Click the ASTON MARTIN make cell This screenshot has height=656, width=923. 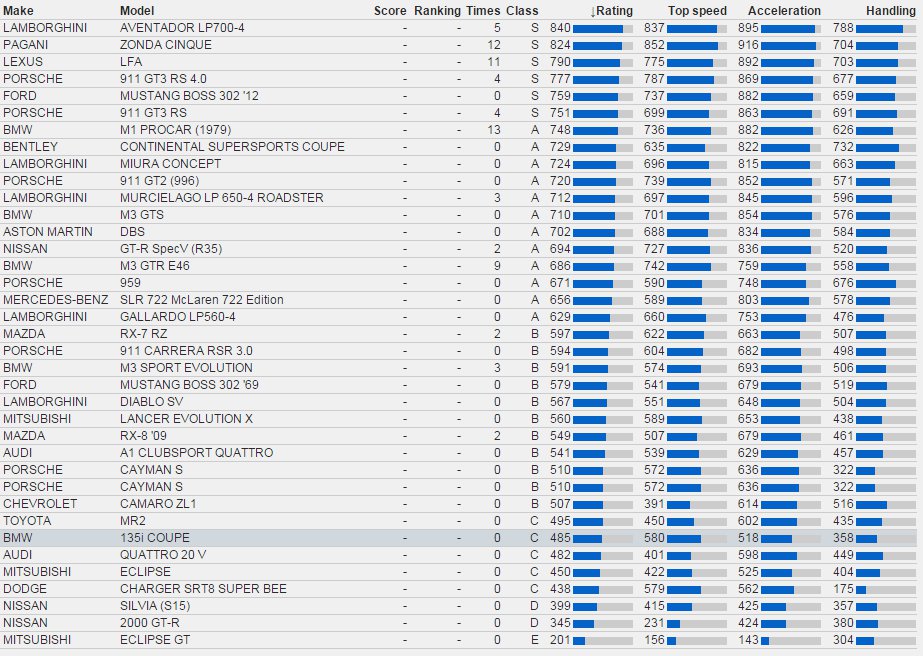pyautogui.click(x=48, y=232)
